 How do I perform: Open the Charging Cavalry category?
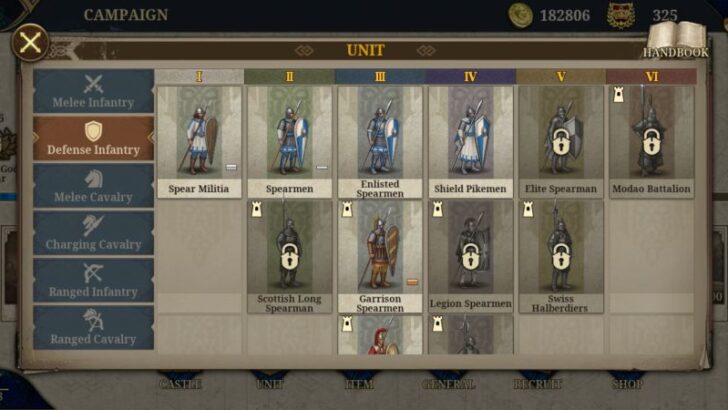(93, 233)
